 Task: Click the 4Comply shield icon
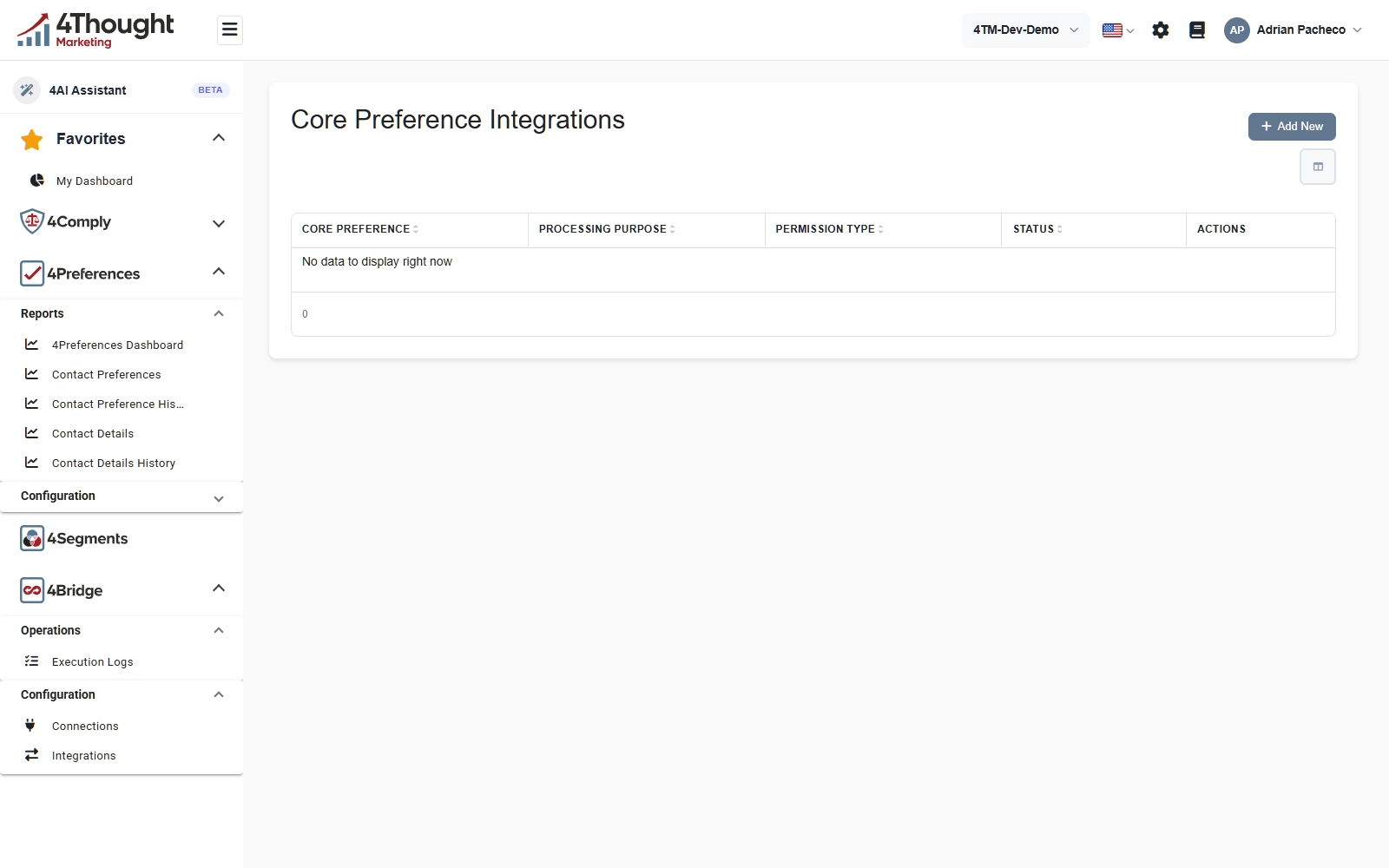(x=32, y=221)
